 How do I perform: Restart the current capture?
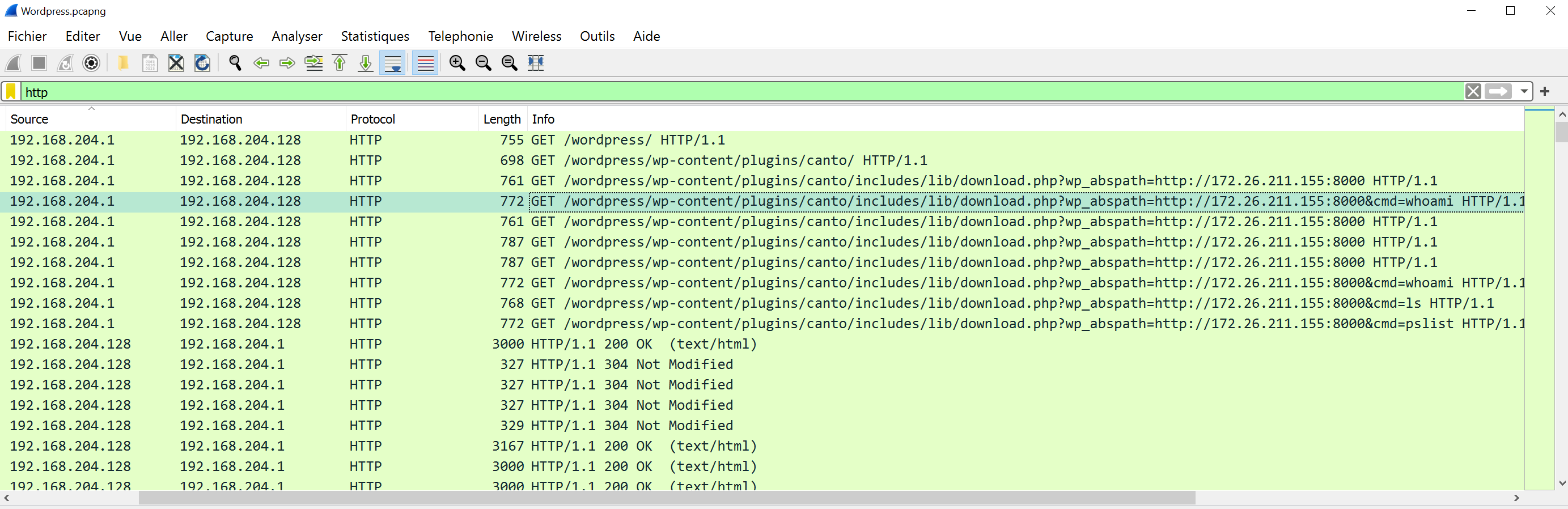pos(65,63)
